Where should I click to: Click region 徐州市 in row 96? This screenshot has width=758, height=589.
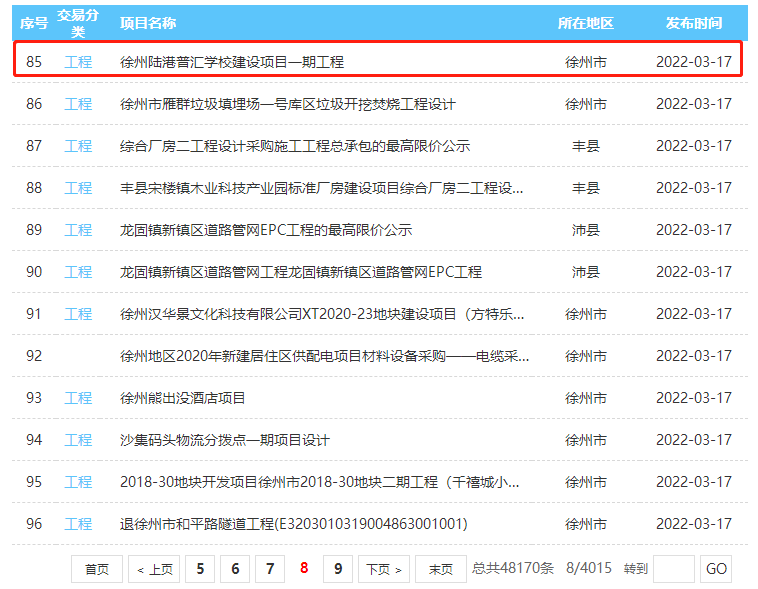pyautogui.click(x=586, y=524)
